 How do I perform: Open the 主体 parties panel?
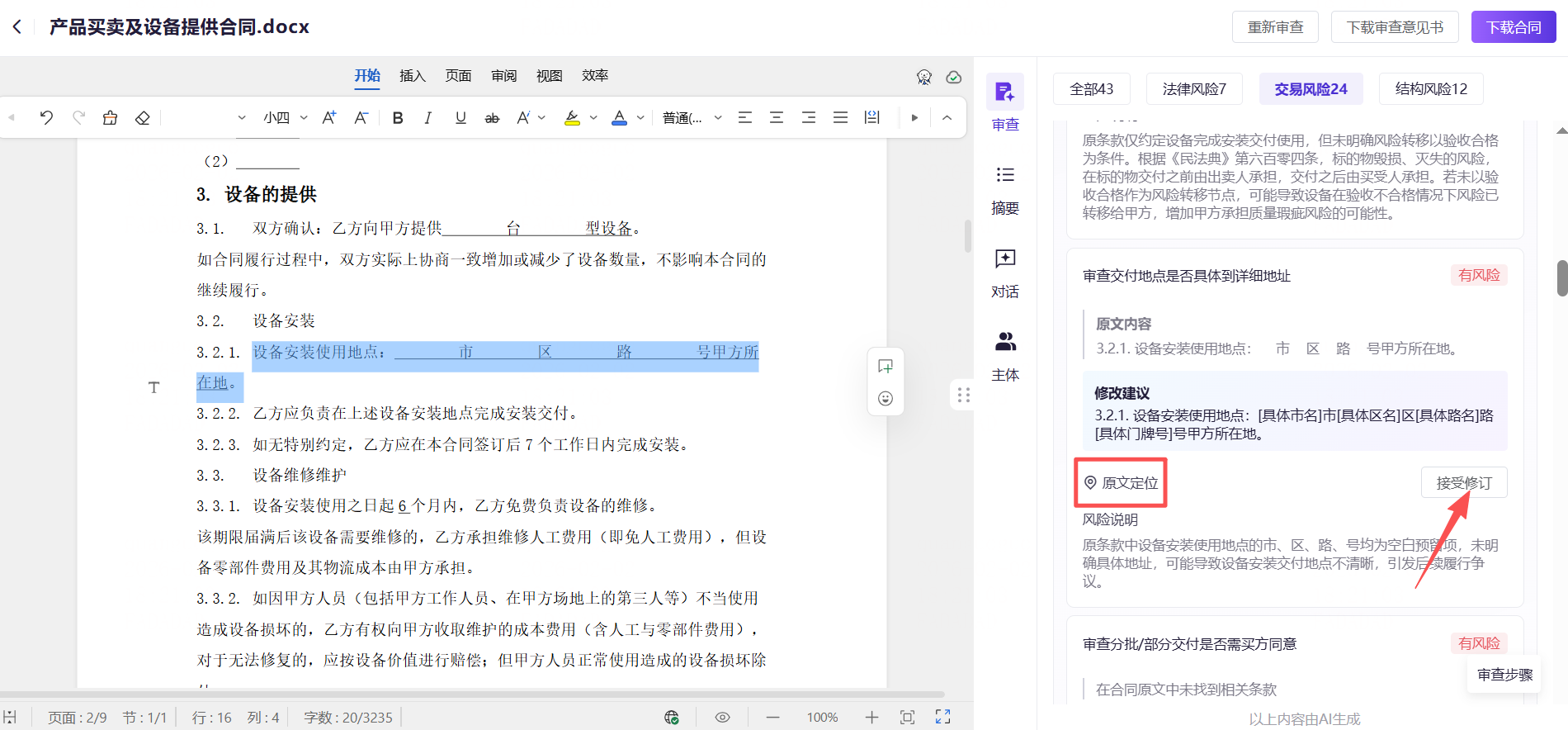(x=1005, y=357)
